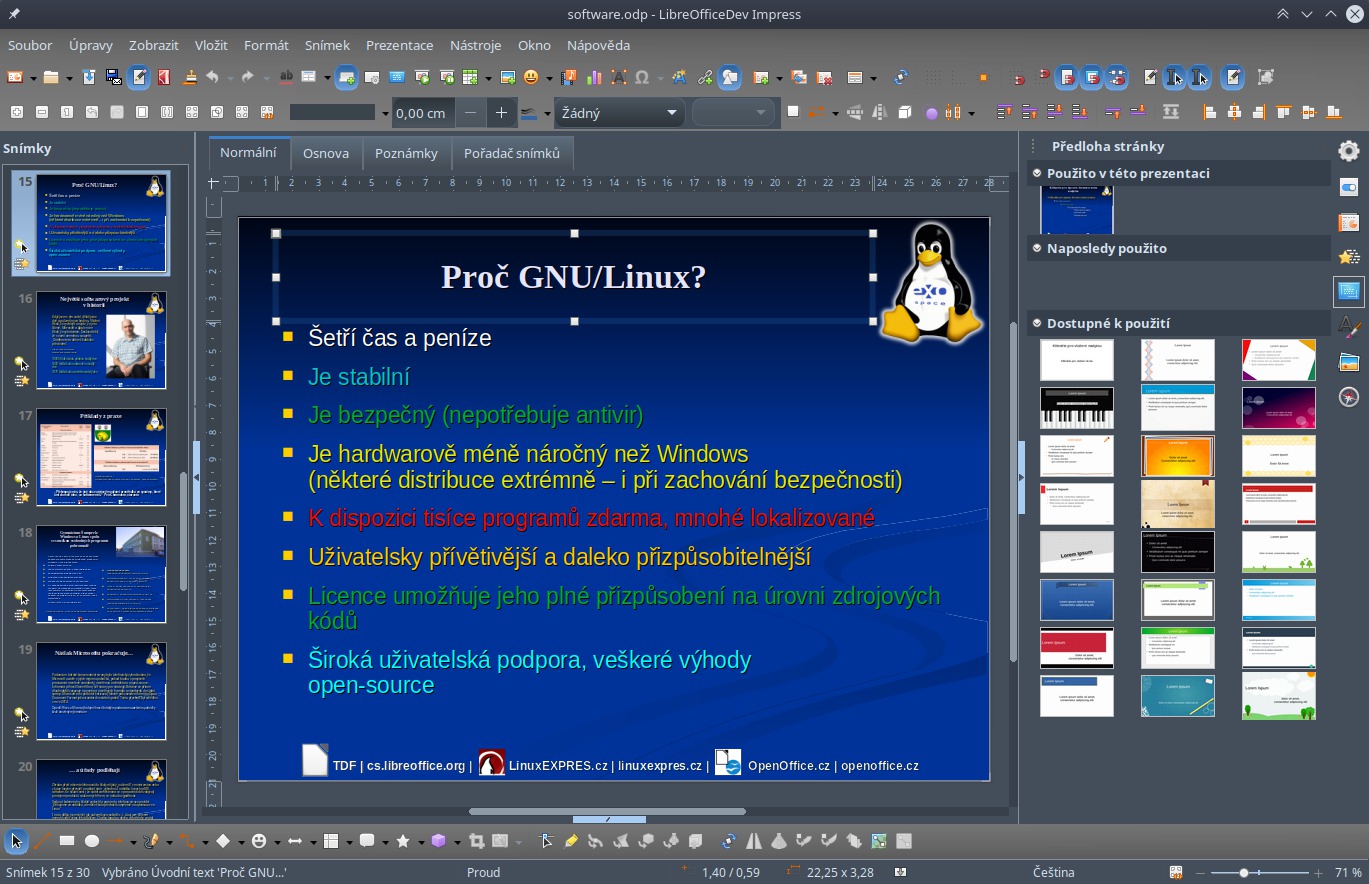
Task: Toggle Snap to page margins magnet
Action: (1067, 77)
